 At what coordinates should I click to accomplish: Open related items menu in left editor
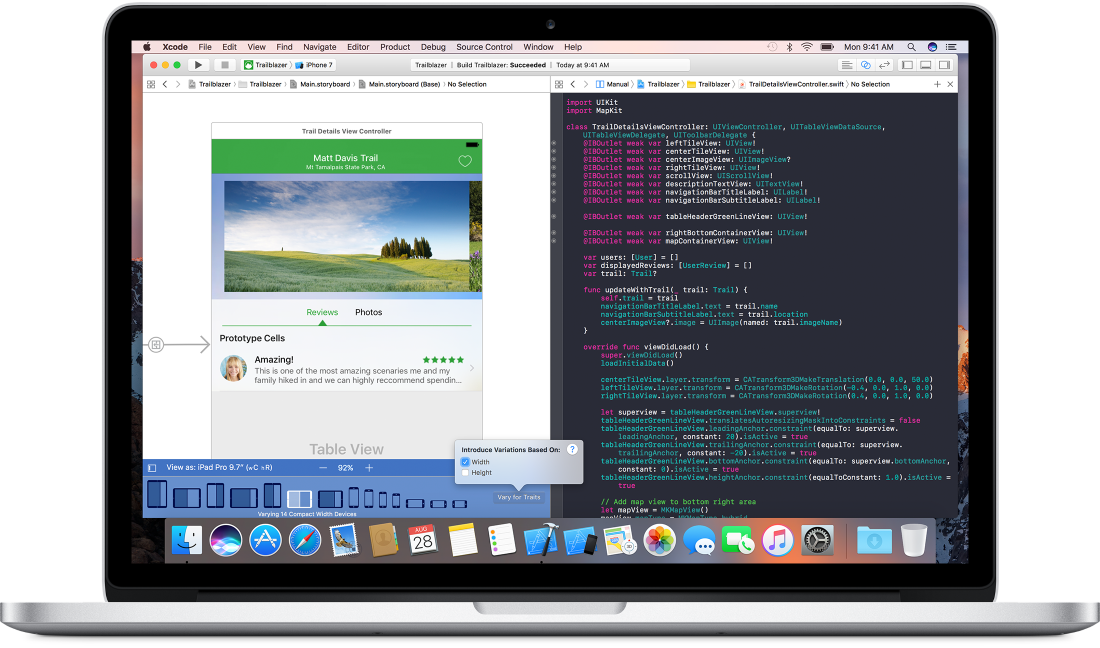[151, 84]
